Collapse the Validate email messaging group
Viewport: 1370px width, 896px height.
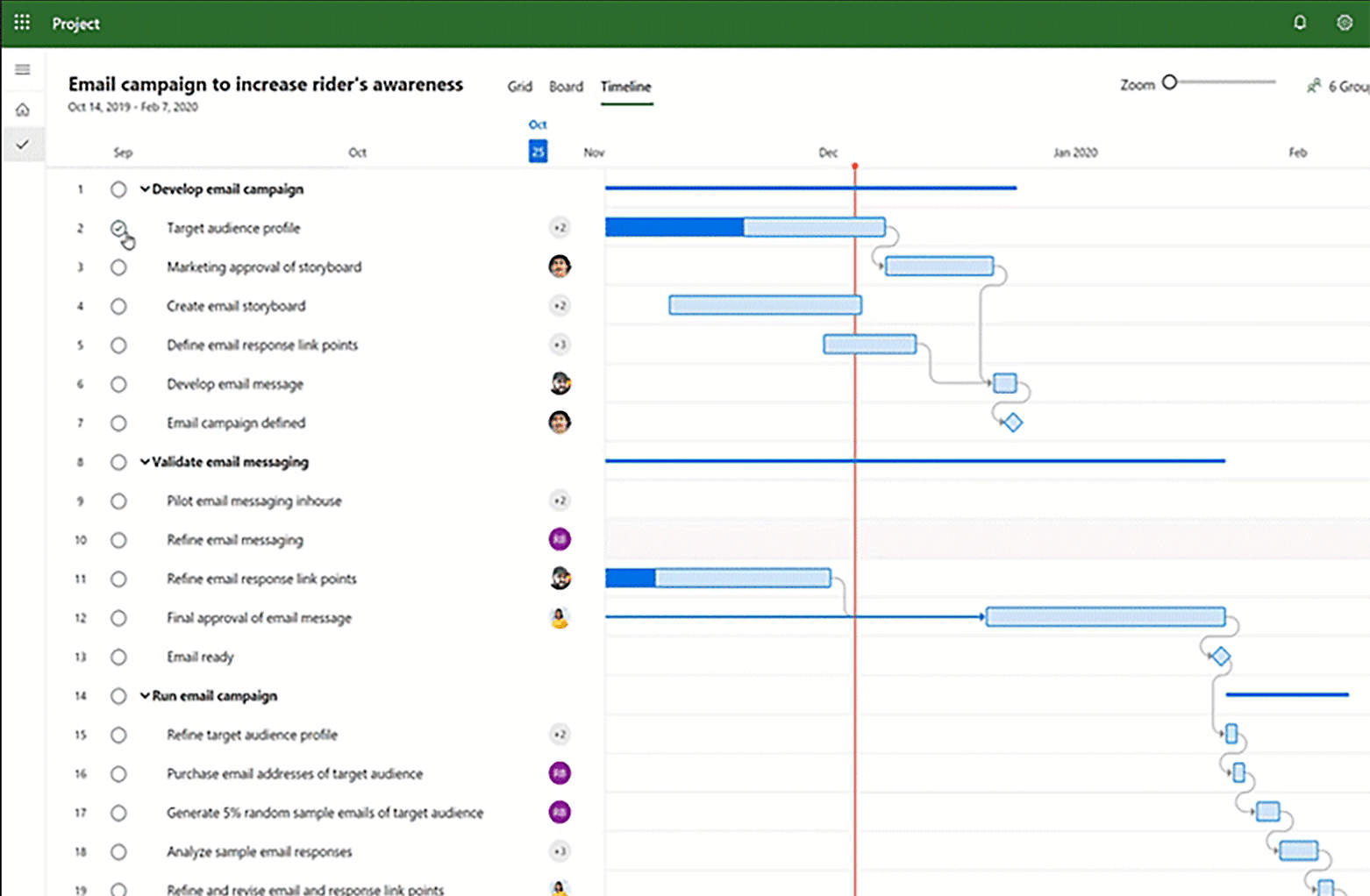[144, 462]
